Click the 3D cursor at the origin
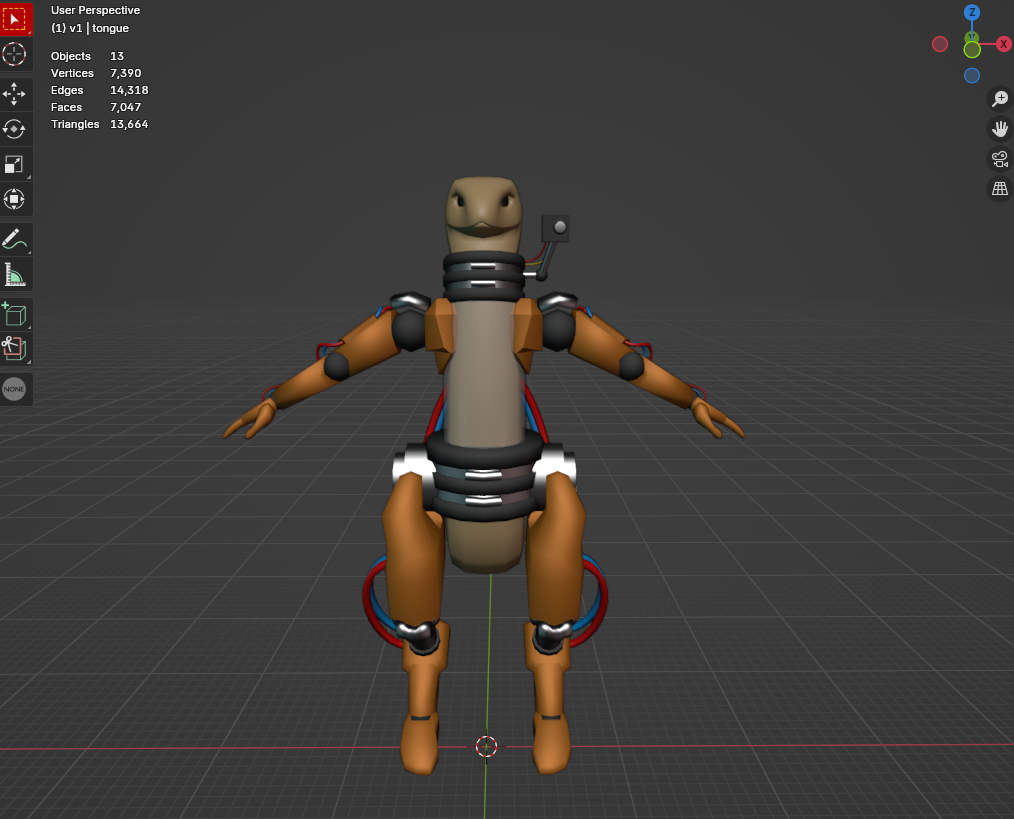Viewport: 1014px width, 819px height. pyautogui.click(x=486, y=746)
